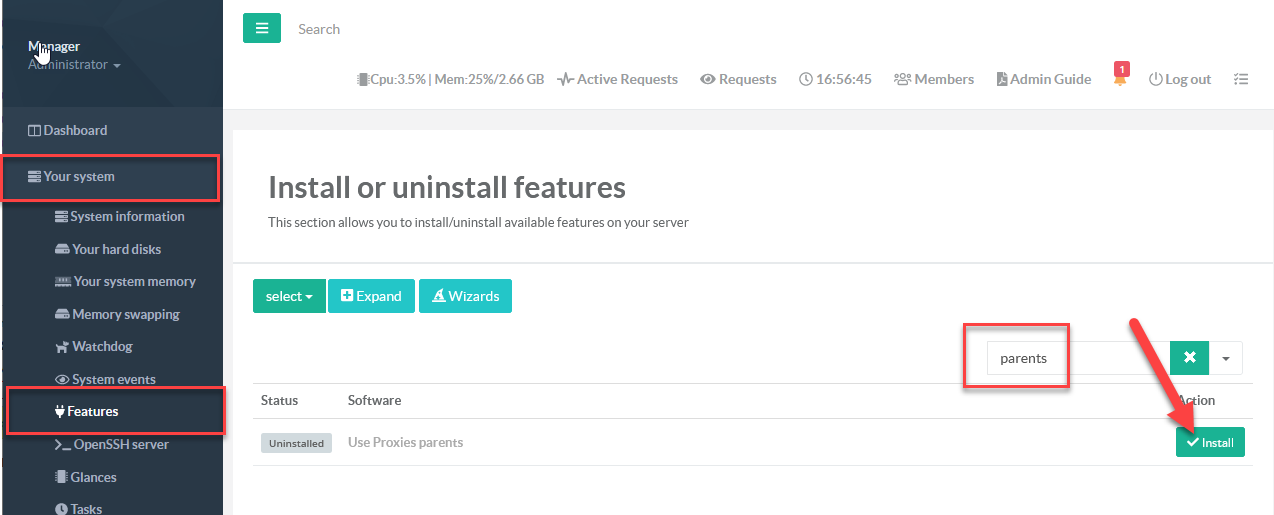Open the Dashboard menu item
The height and width of the screenshot is (515, 1274).
[x=75, y=130]
